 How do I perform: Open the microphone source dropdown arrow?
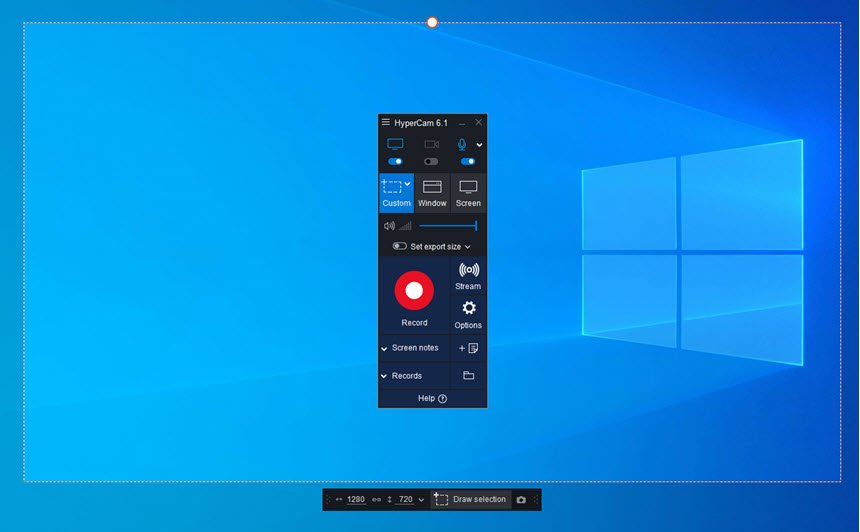[479, 145]
